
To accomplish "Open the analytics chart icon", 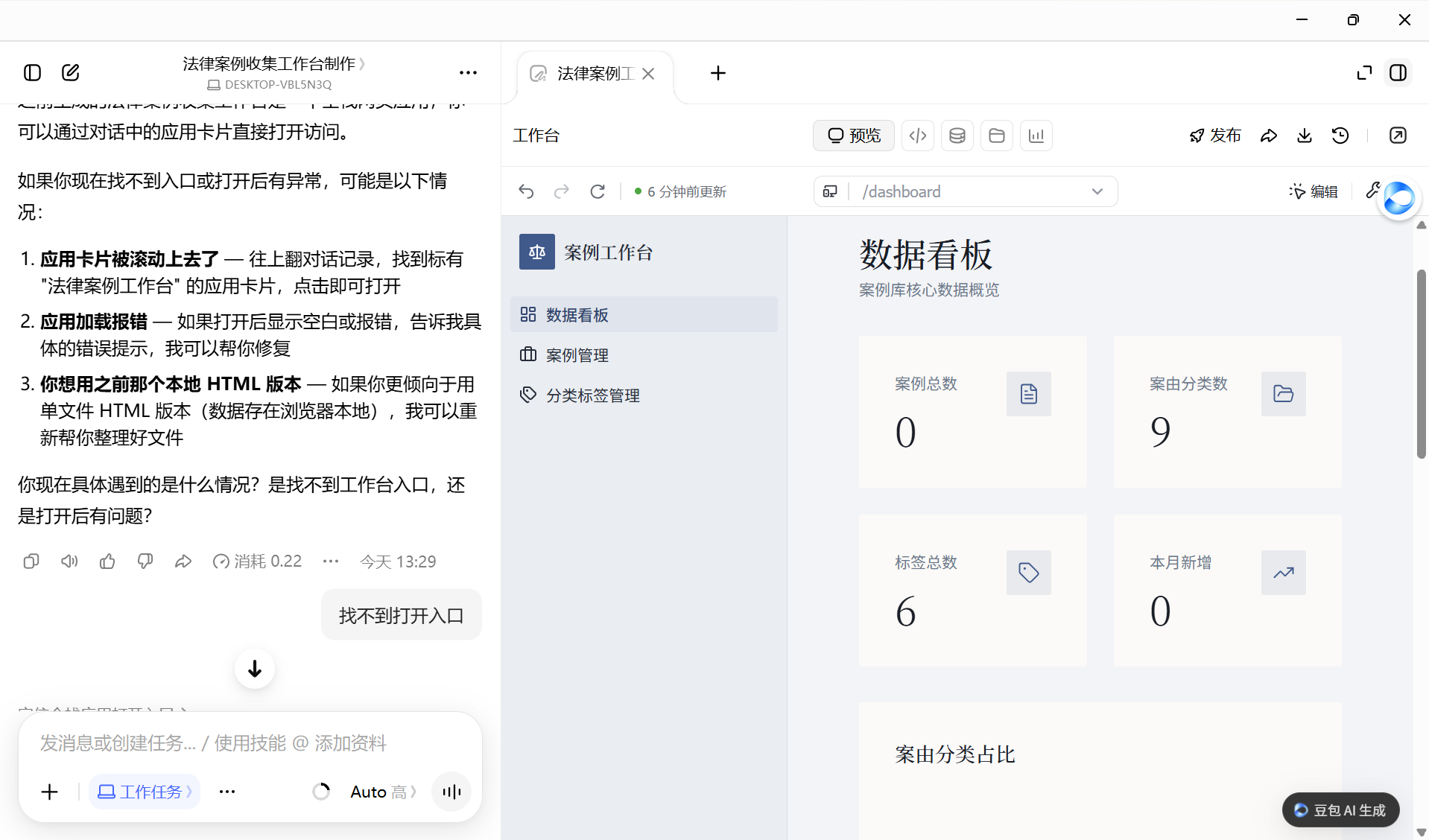I will [x=1036, y=136].
